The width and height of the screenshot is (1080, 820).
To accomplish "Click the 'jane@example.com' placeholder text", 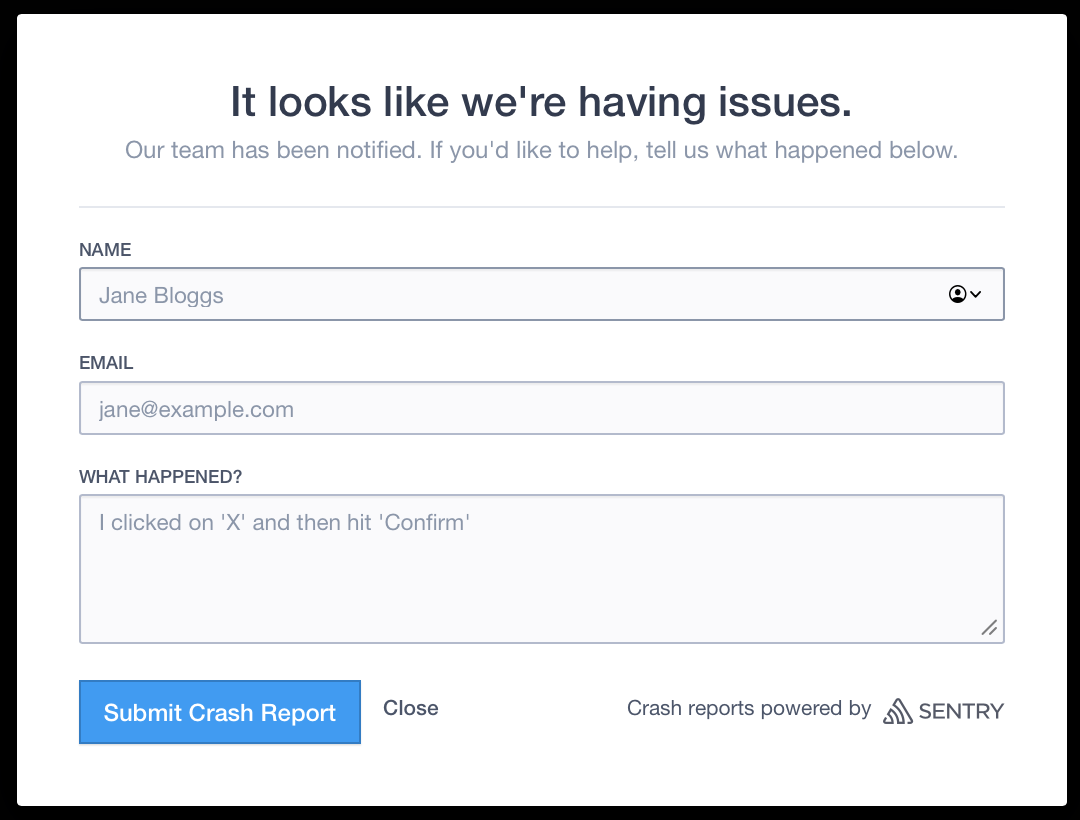I will [x=196, y=410].
